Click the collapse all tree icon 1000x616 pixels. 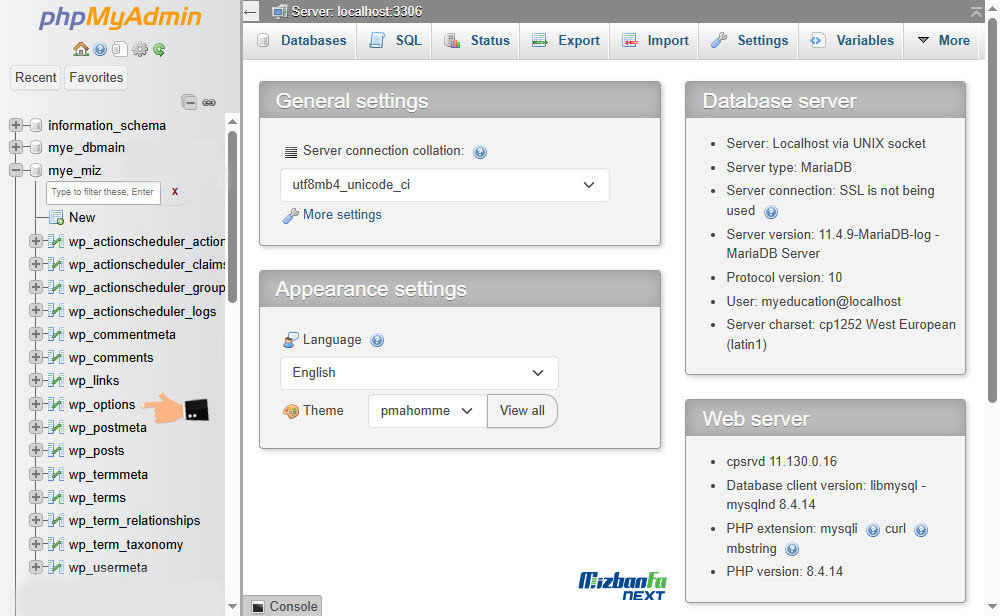coord(189,102)
